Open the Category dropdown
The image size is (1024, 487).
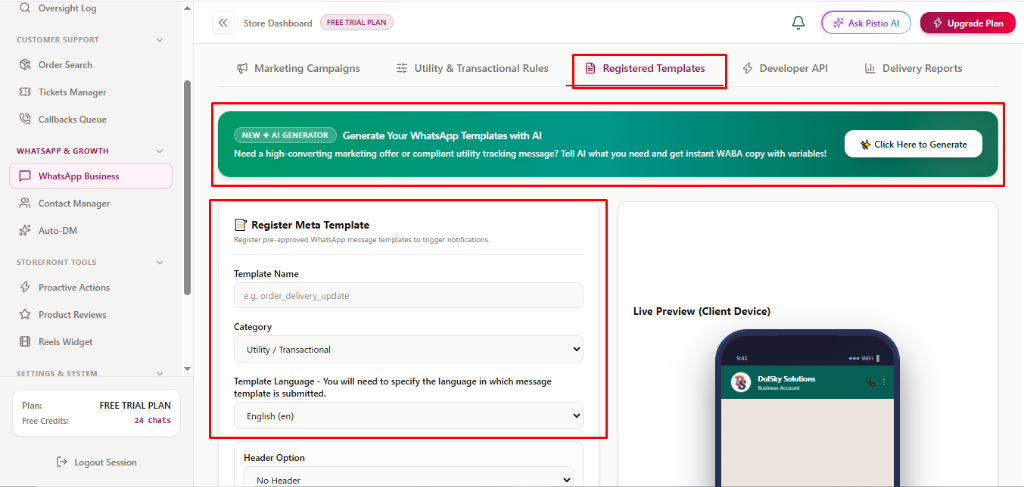coord(409,349)
